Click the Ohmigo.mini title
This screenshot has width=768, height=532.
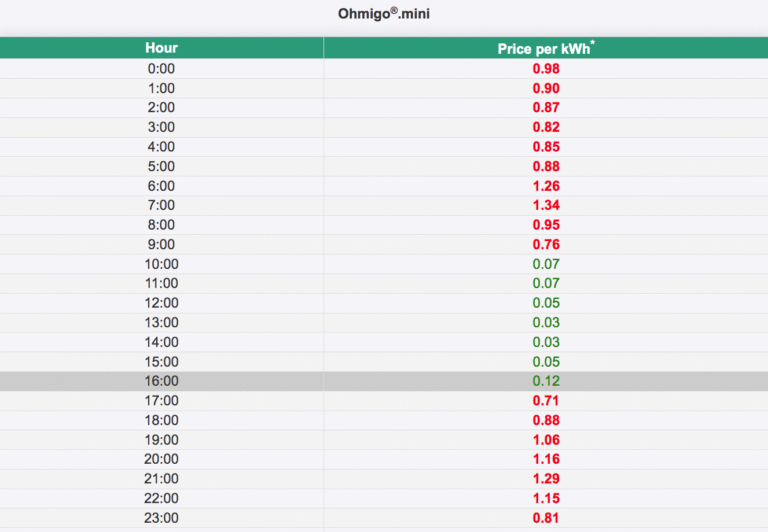point(384,13)
